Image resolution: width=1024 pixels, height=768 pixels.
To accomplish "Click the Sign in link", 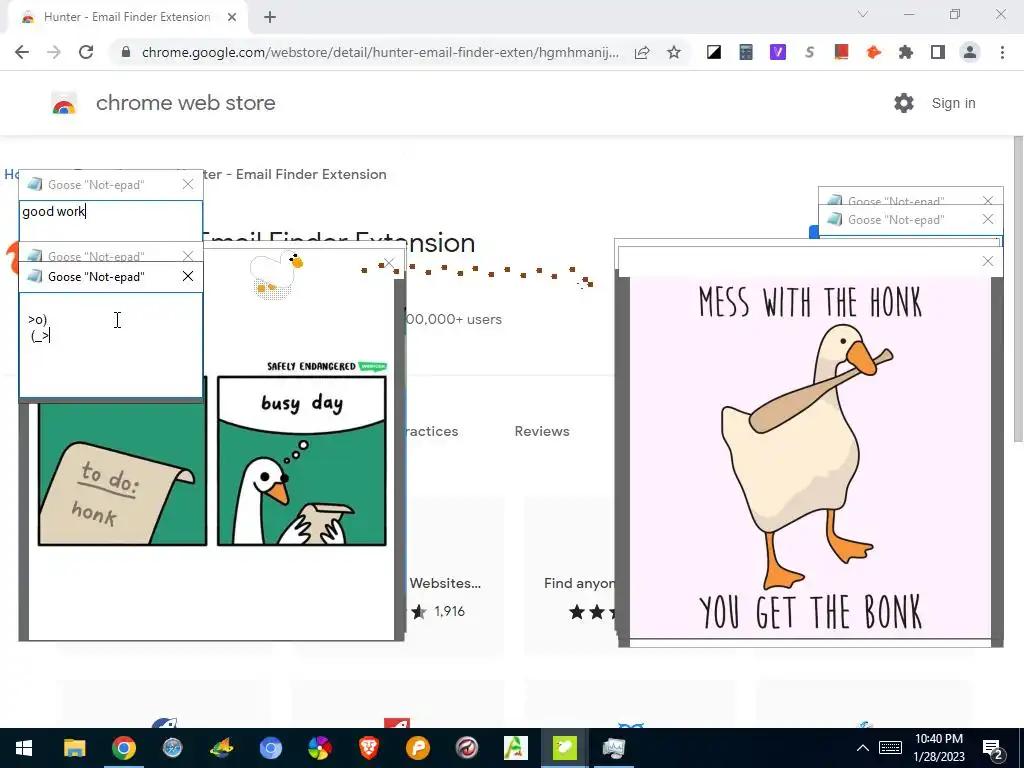I will [x=953, y=103].
